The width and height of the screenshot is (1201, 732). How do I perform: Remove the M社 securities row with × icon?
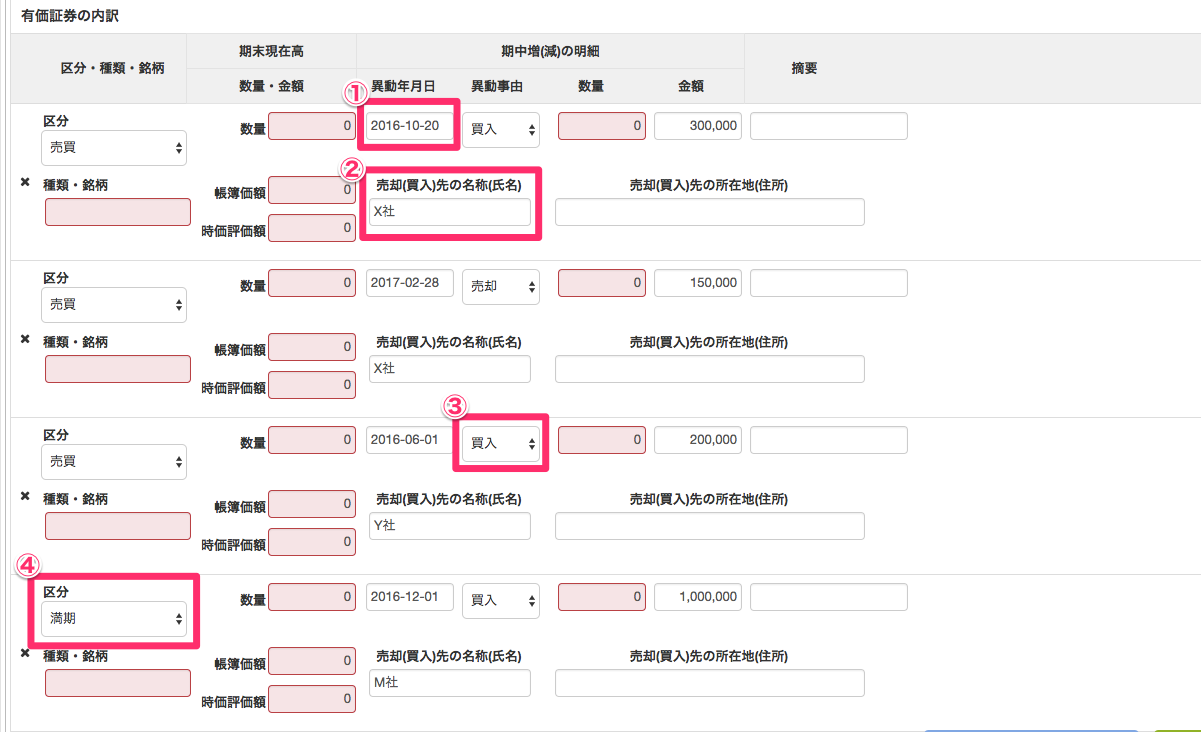click(25, 653)
